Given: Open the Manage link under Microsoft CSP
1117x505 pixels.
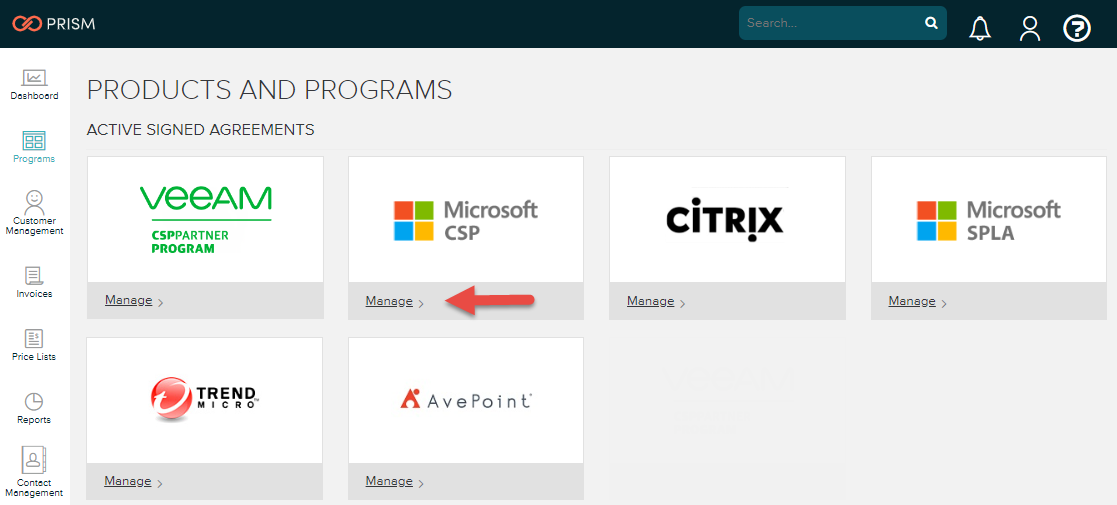Looking at the screenshot, I should coord(389,301).
